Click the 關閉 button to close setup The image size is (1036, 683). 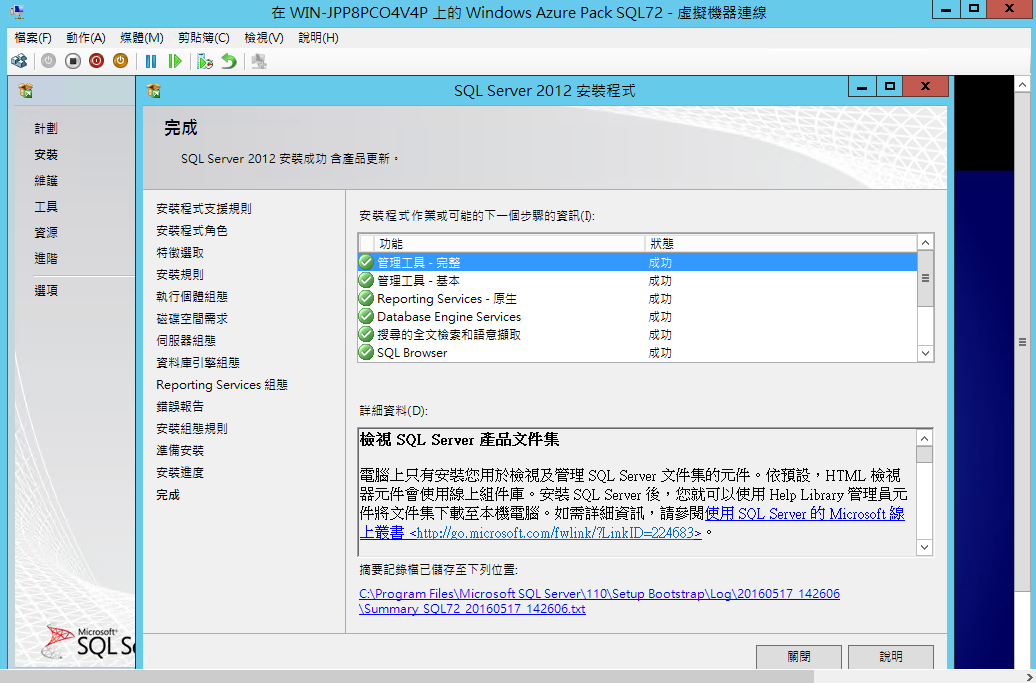pos(799,657)
